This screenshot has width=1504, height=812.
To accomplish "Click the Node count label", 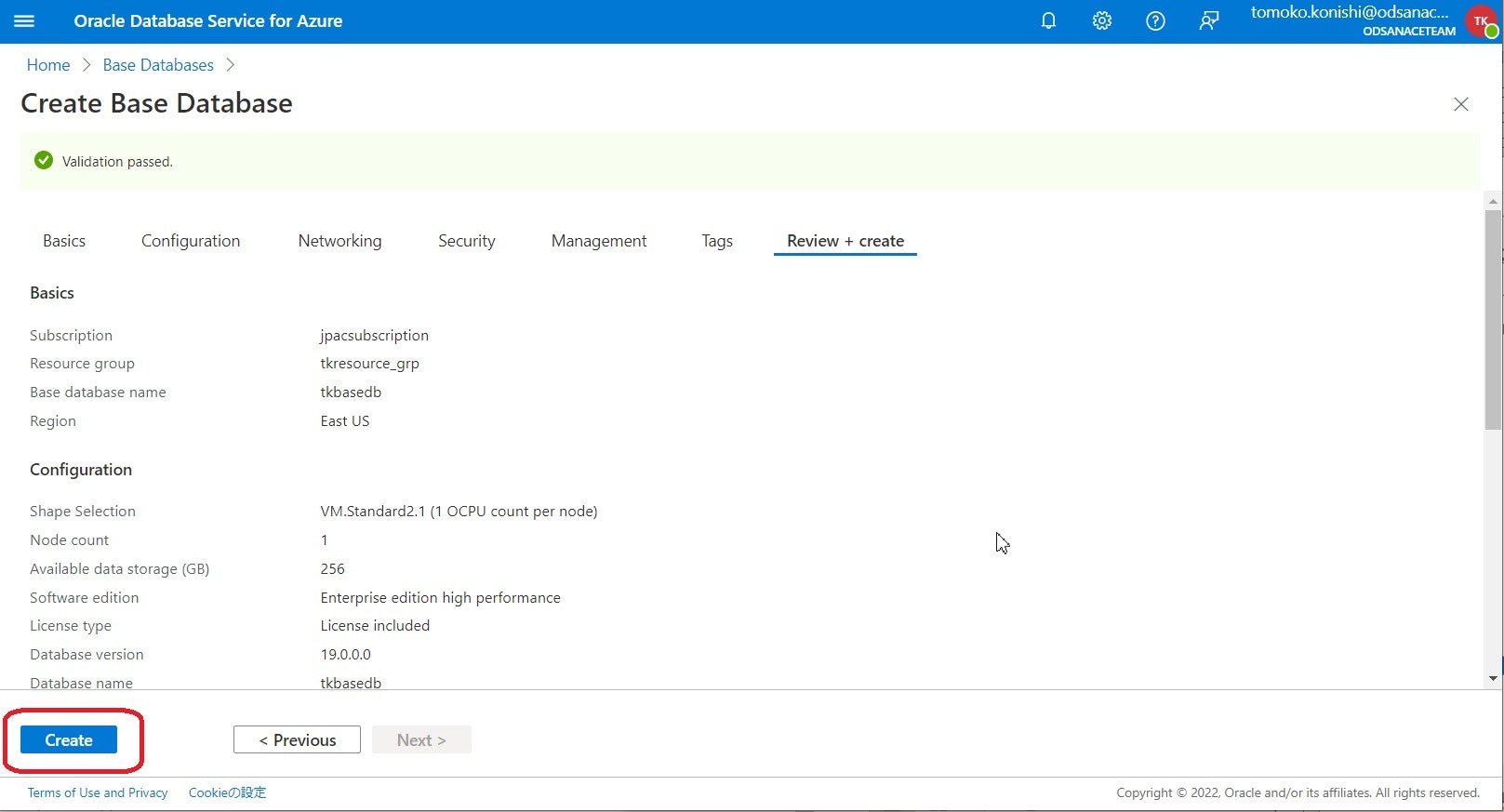I will click(x=69, y=539).
